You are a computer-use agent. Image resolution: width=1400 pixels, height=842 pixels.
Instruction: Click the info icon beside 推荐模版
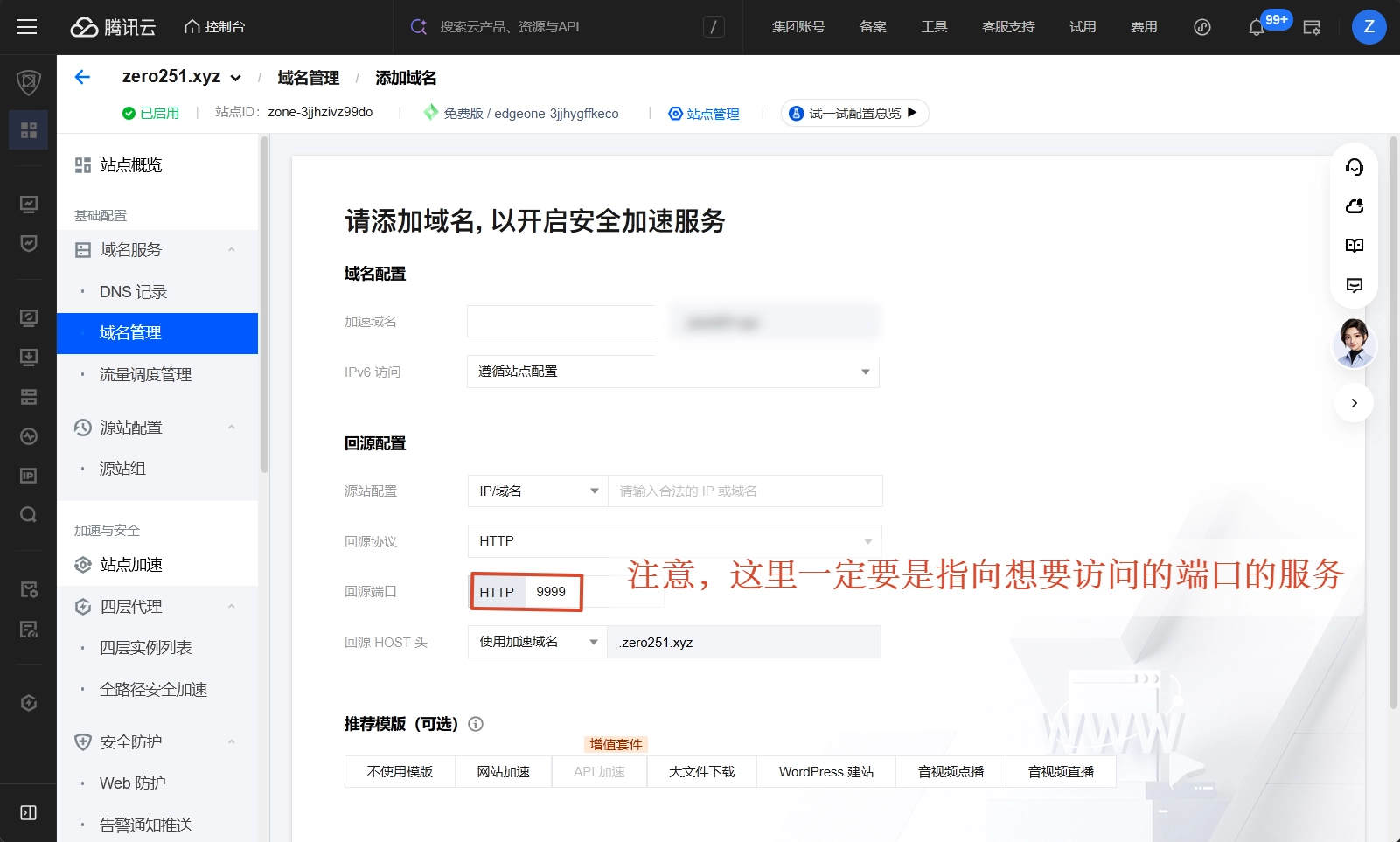pos(476,724)
